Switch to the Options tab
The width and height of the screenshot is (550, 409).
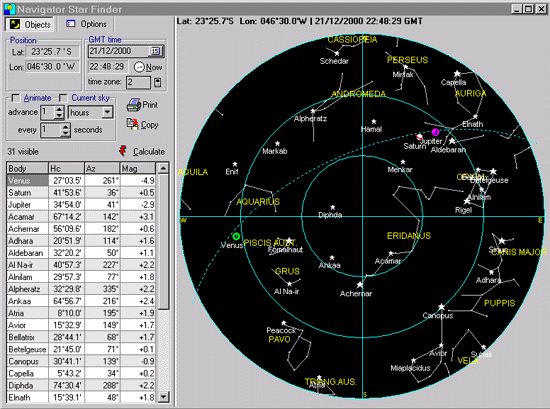click(87, 24)
